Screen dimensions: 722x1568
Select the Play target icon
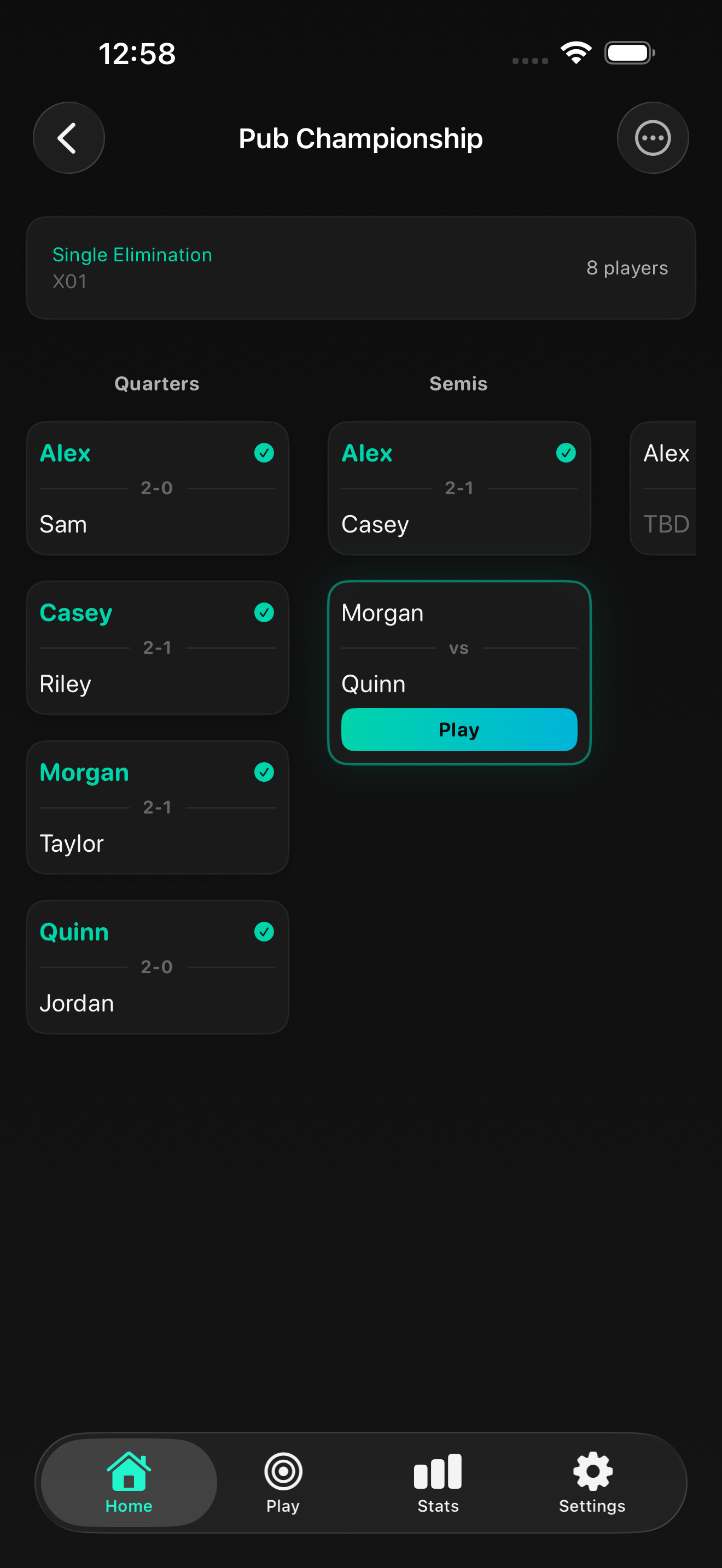click(282, 1473)
